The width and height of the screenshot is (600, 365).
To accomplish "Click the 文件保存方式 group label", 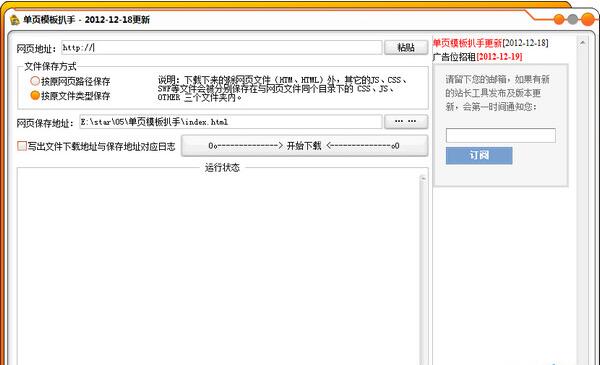I will point(50,67).
